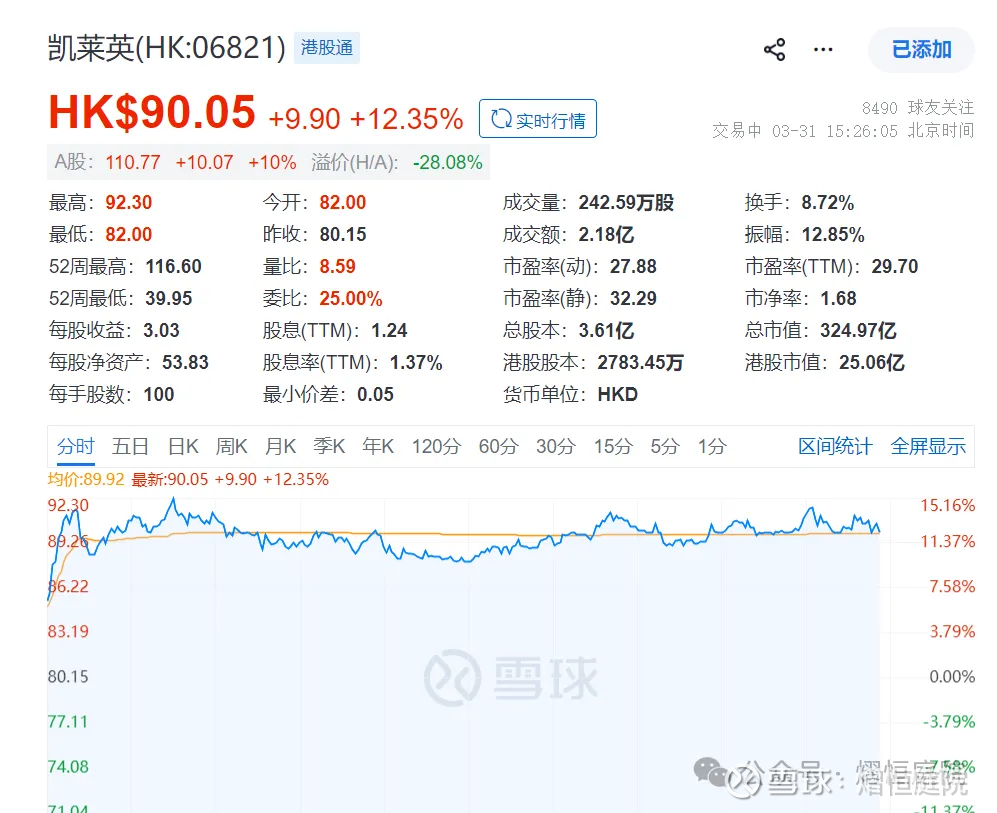Click the 52周最低 value 39.95
This screenshot has height=813, width=997.
[x=168, y=298]
